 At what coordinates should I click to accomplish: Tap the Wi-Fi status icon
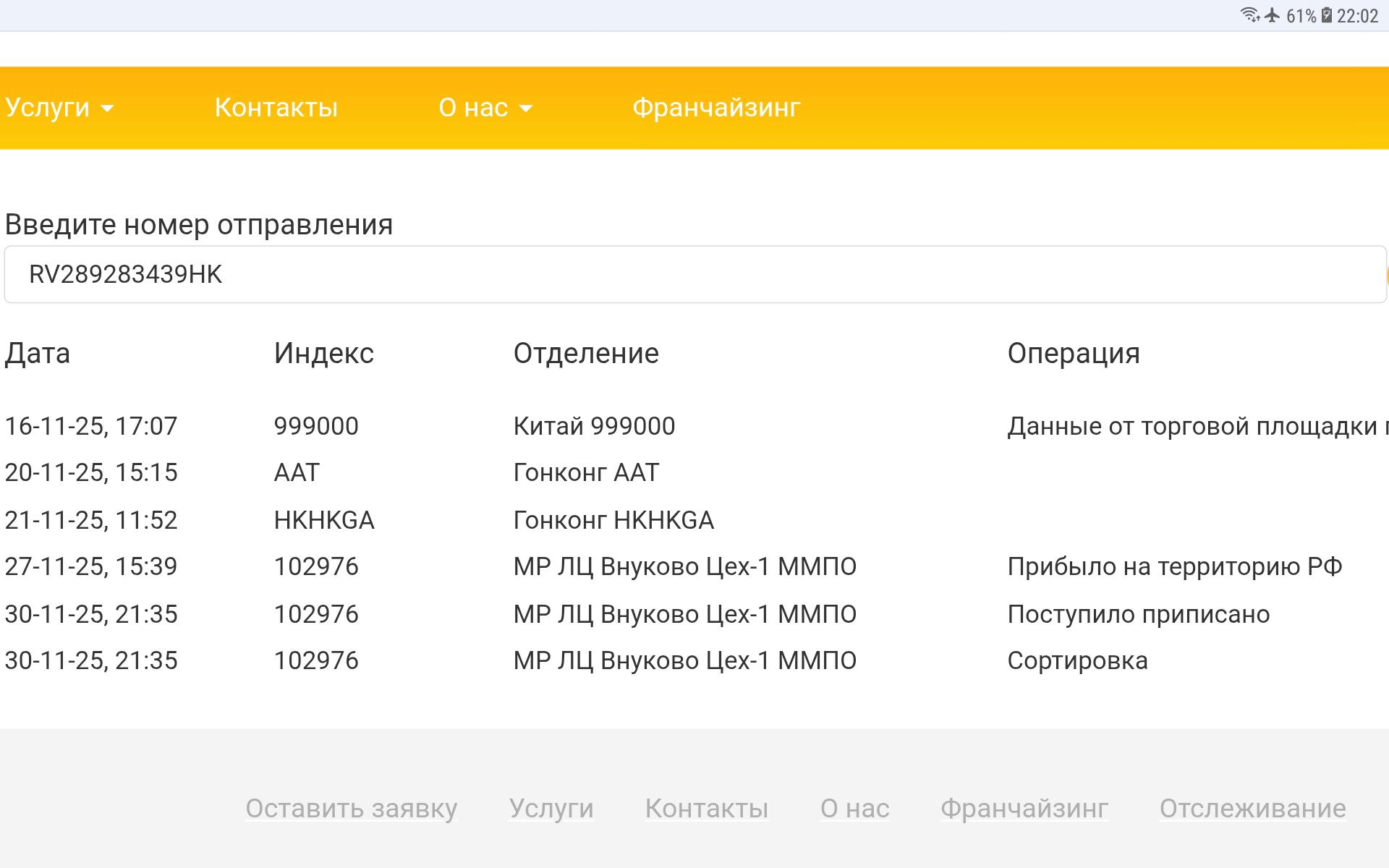point(1249,15)
